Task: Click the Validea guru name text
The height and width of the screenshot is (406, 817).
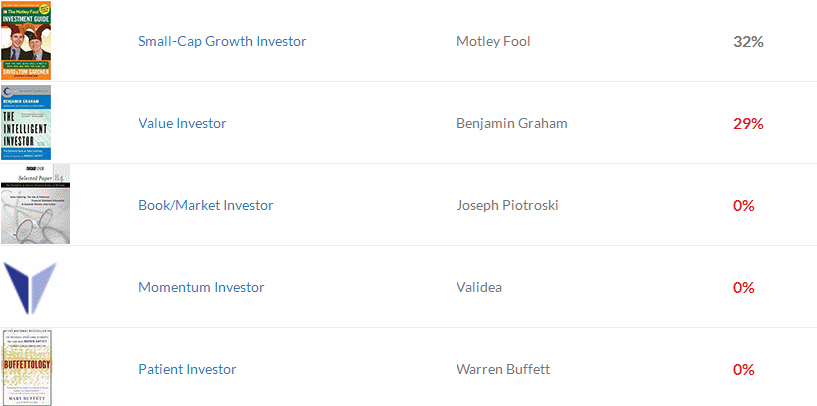Action: point(479,287)
